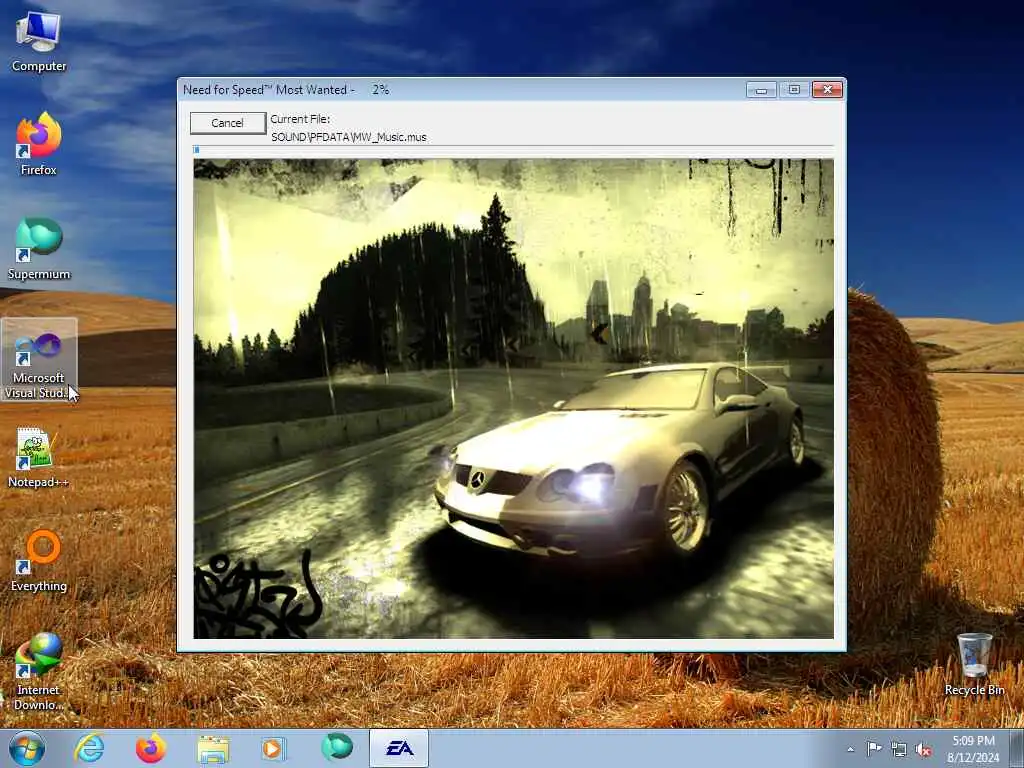
Task: Open Windows Media Player from taskbar
Action: click(274, 748)
